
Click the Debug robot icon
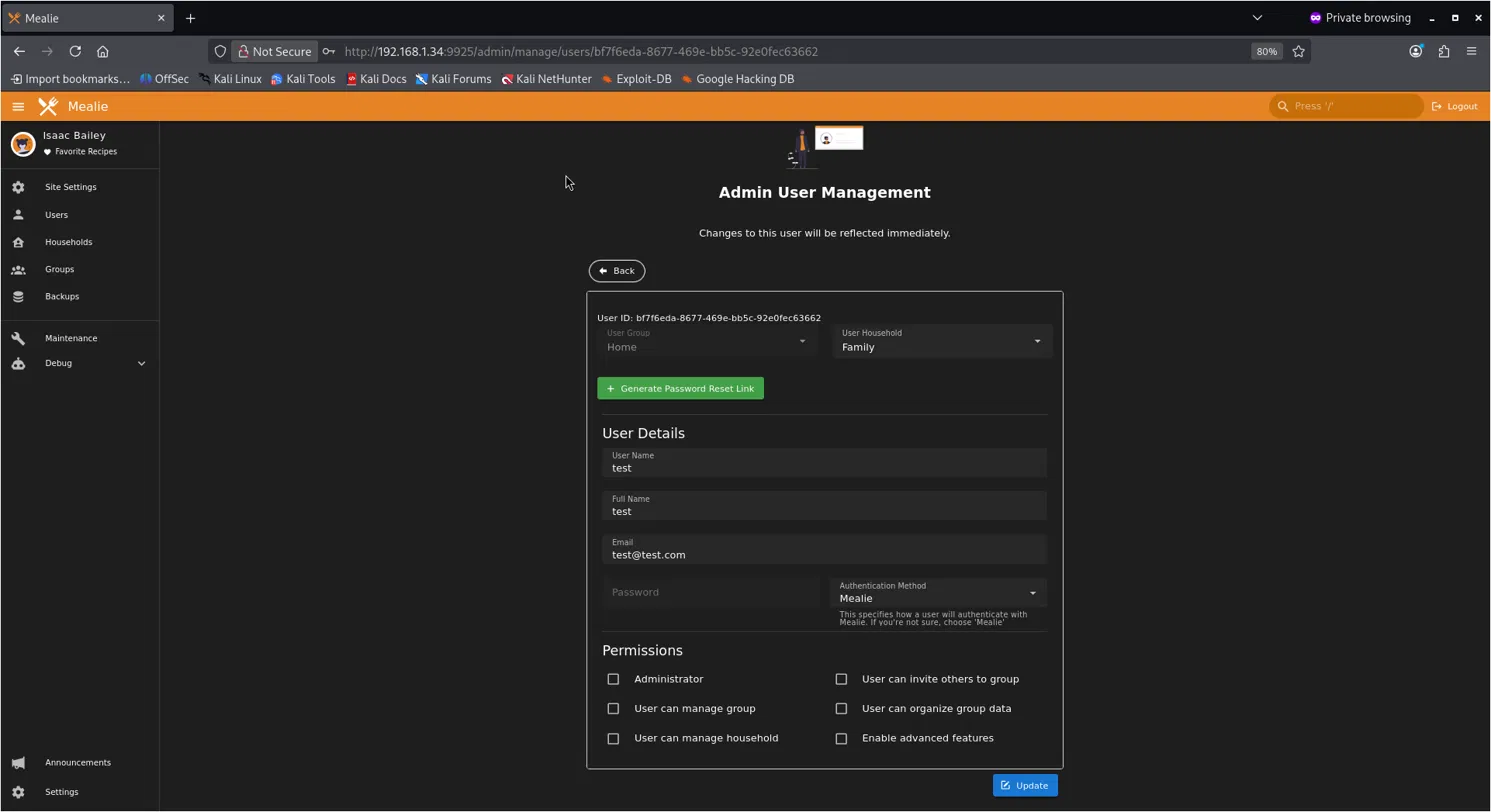[x=18, y=363]
